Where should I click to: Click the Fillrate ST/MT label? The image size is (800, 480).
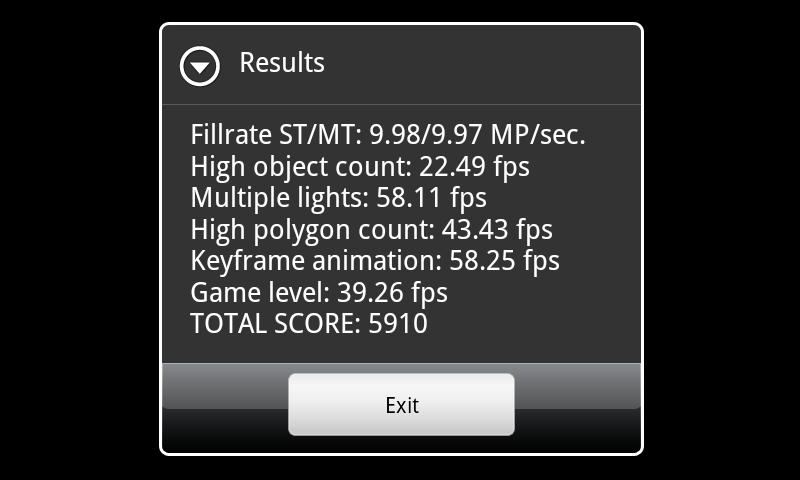coord(276,135)
